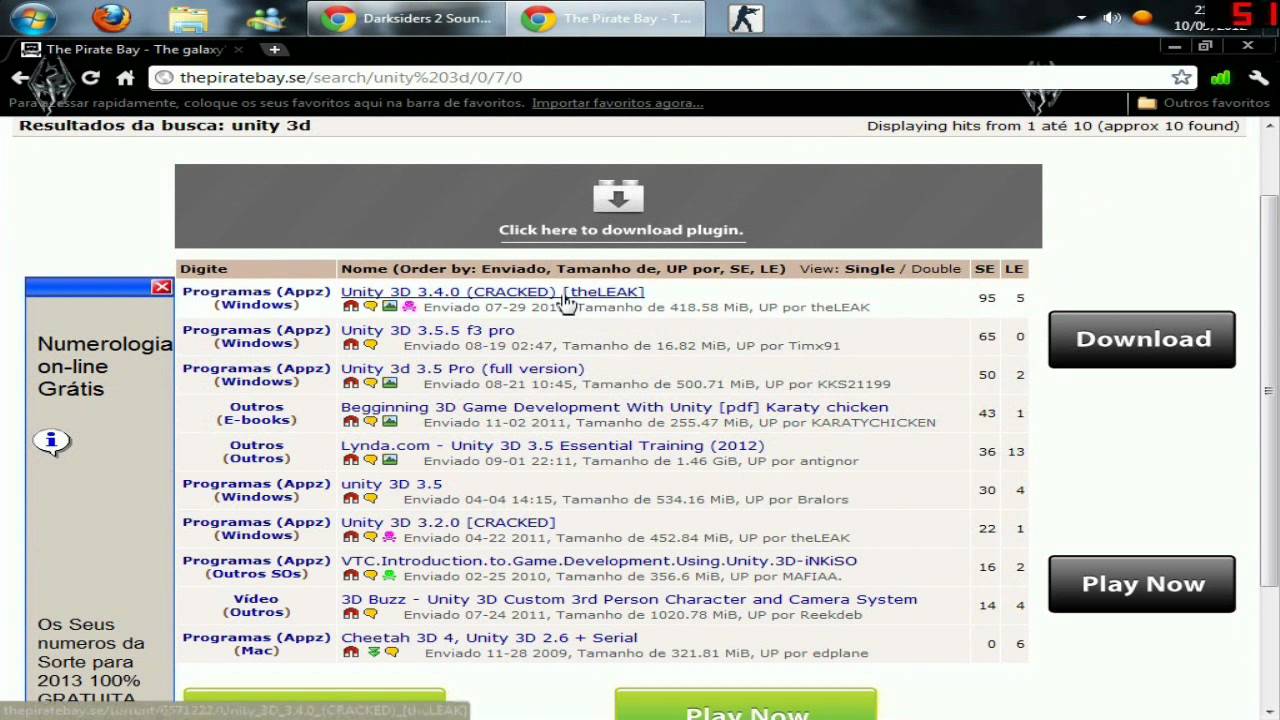This screenshot has width=1280, height=720.
Task: Open the Unity 3D 3.4.0 (CRACKED) [theLEAK] torrent
Action: click(492, 292)
